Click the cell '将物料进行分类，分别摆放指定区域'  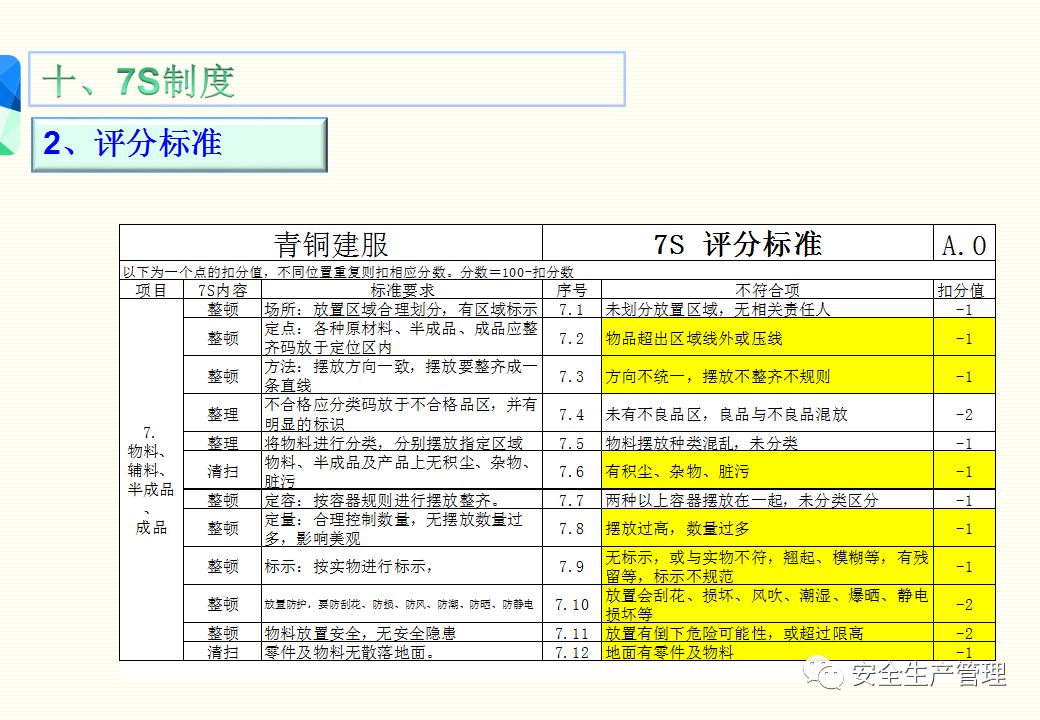click(x=402, y=442)
